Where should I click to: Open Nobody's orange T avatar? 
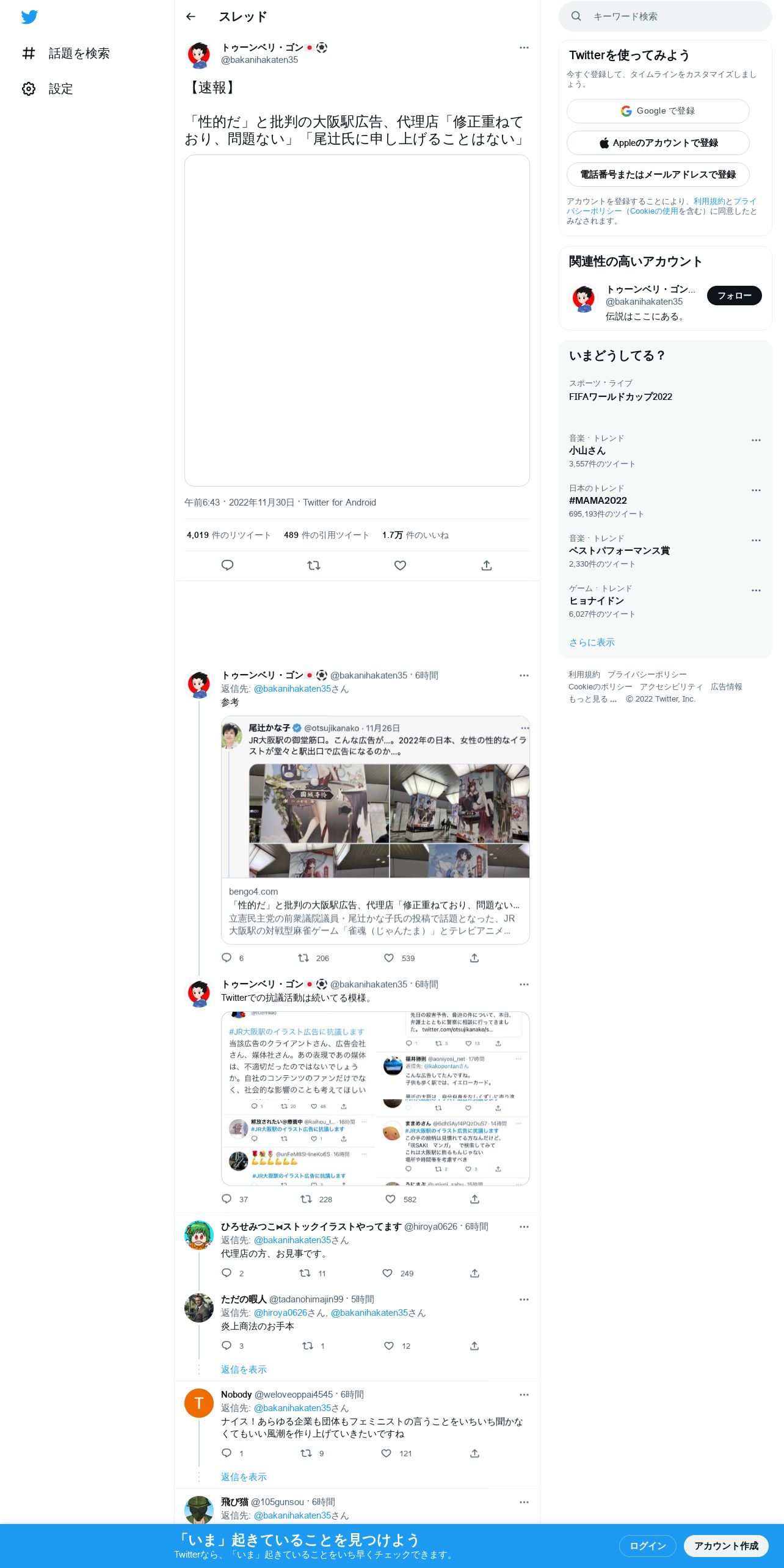click(199, 1403)
